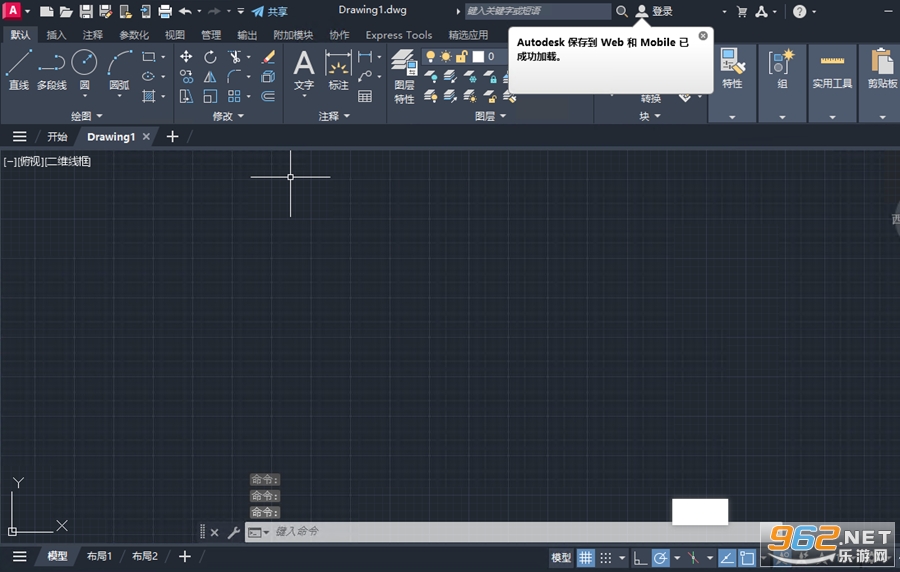Toggle layer lock padlock icon
Viewport: 900px width, 572px height.
(x=461, y=56)
